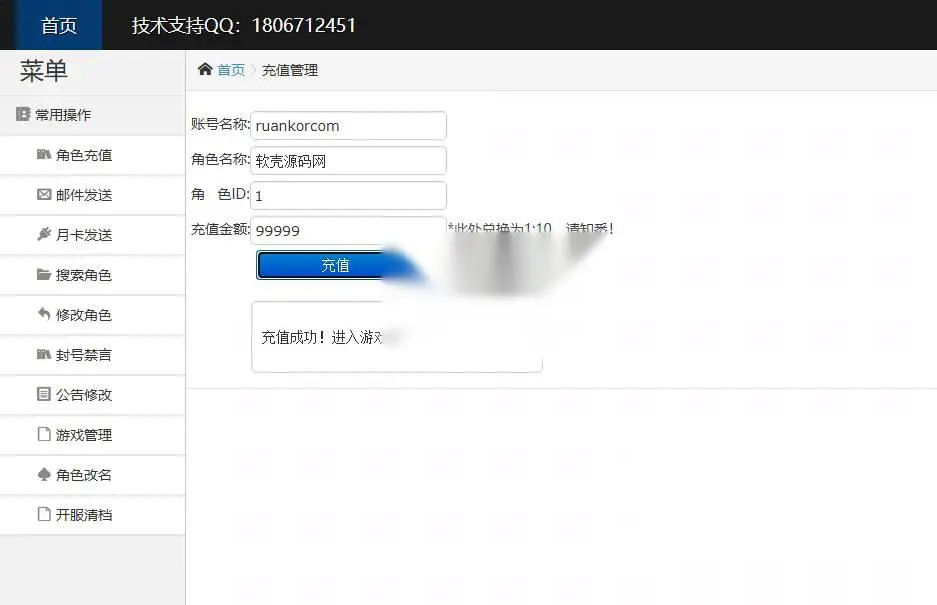
Task: Click the 封号禁言 books icon
Action: pos(44,355)
